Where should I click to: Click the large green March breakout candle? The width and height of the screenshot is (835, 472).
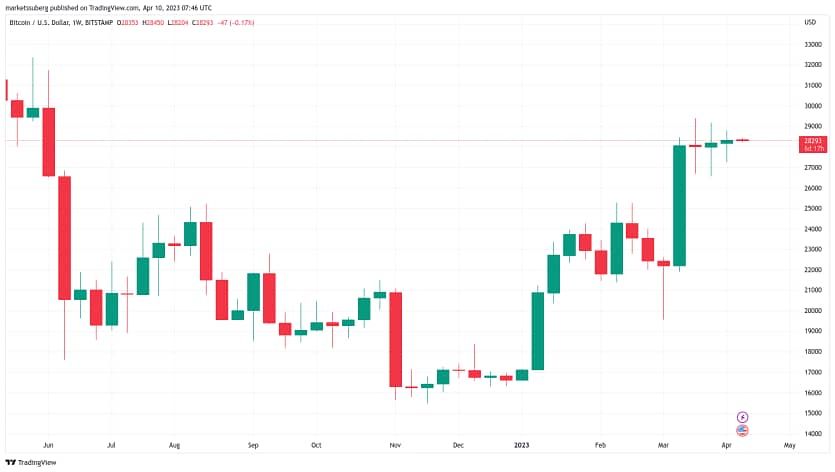point(679,205)
